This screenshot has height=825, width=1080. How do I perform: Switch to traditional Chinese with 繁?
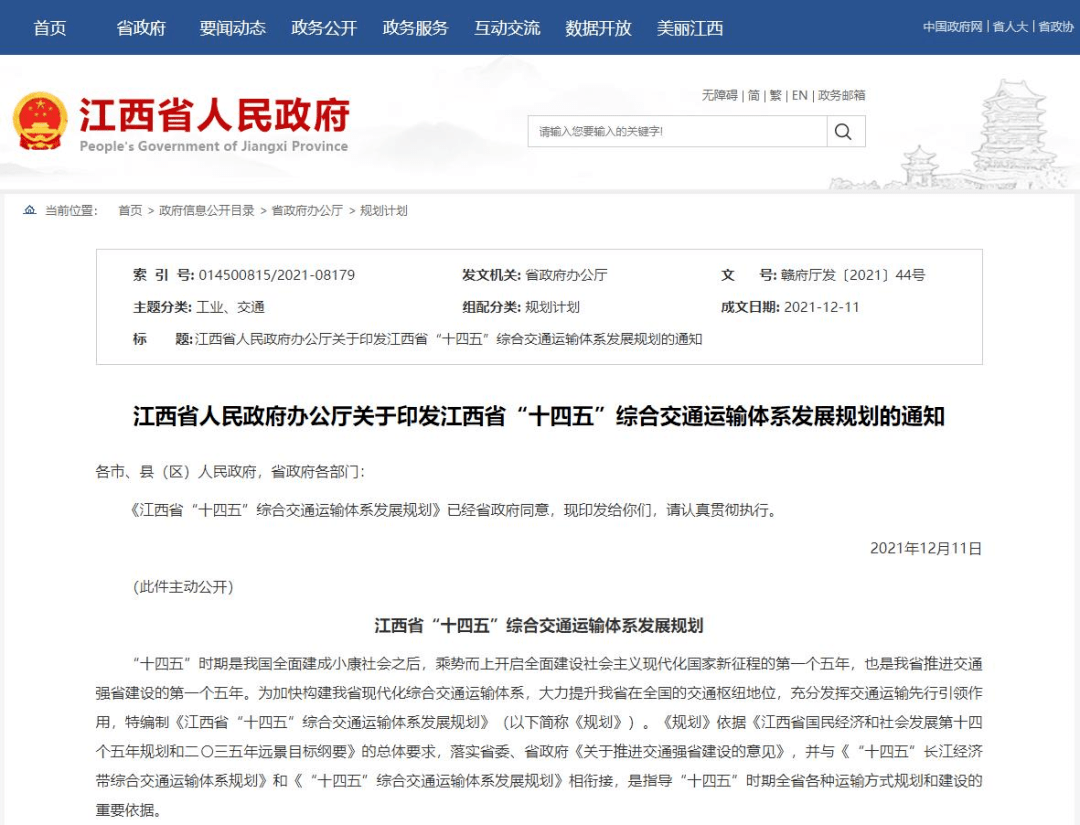[776, 95]
